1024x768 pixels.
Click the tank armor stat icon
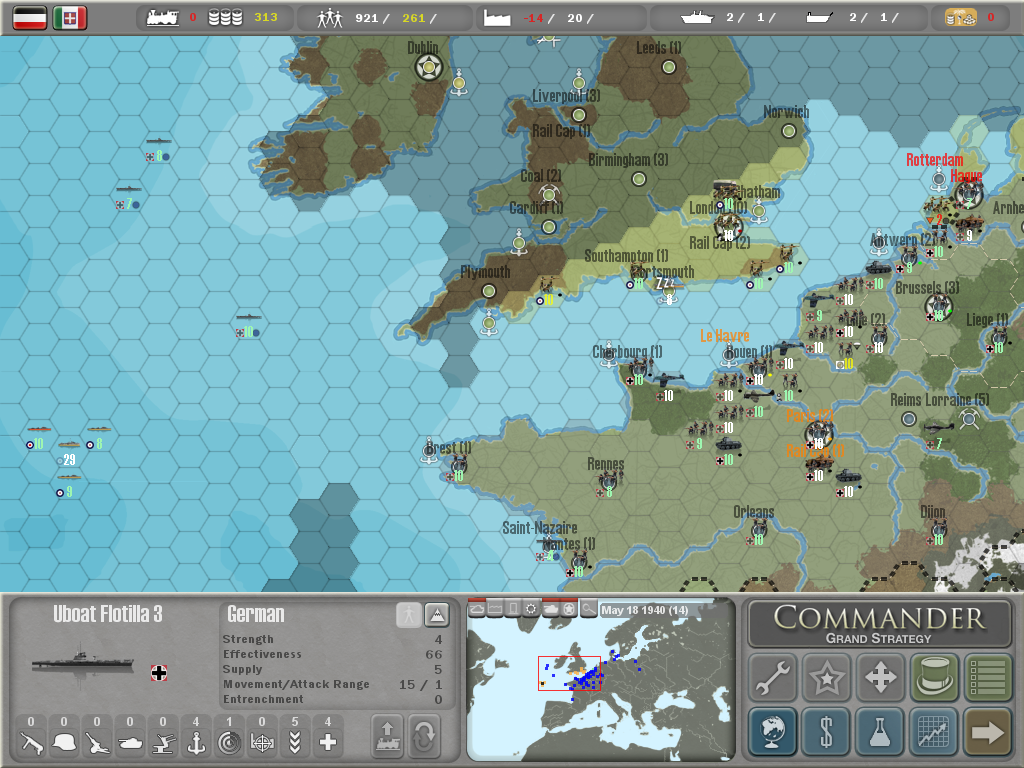coord(130,743)
